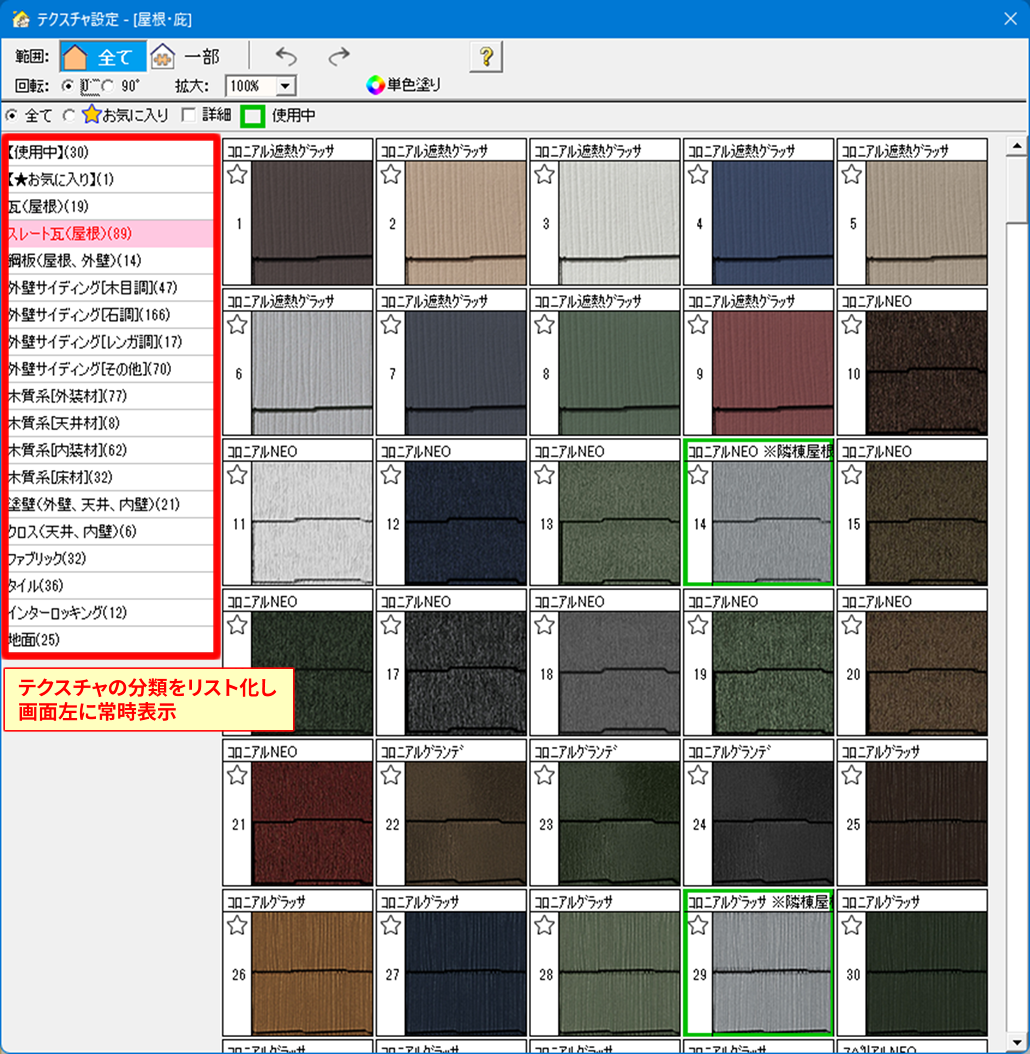Select 地面(25) category
The width and height of the screenshot is (1030, 1054).
pyautogui.click(x=110, y=640)
